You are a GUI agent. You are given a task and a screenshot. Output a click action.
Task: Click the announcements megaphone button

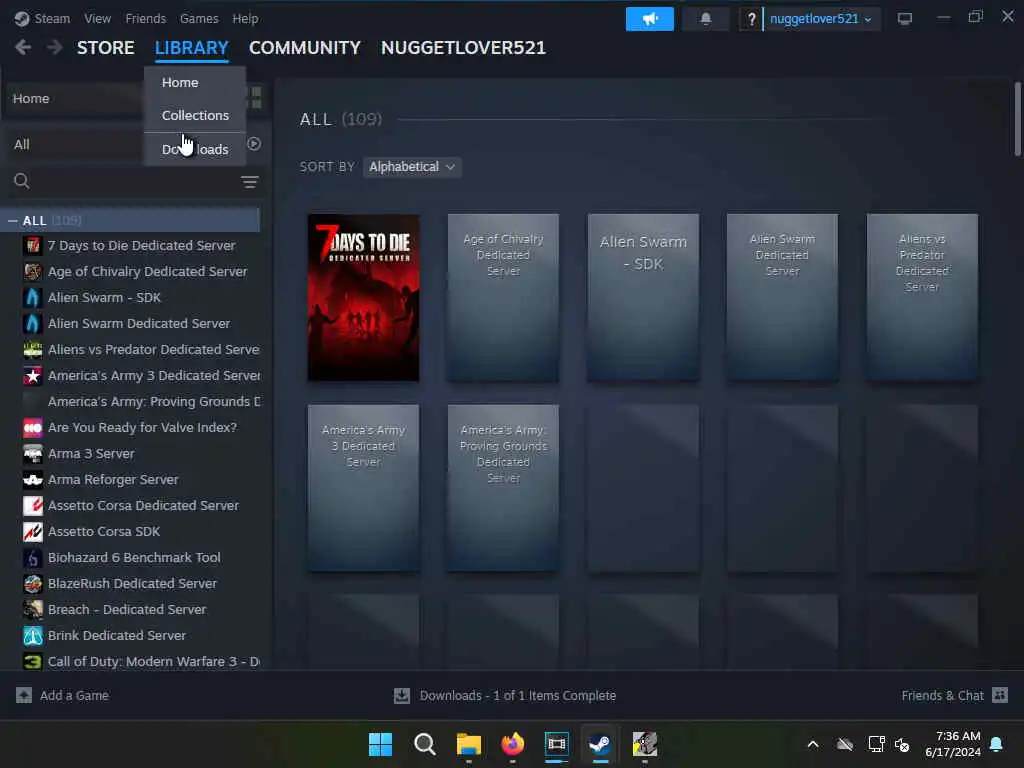[649, 19]
